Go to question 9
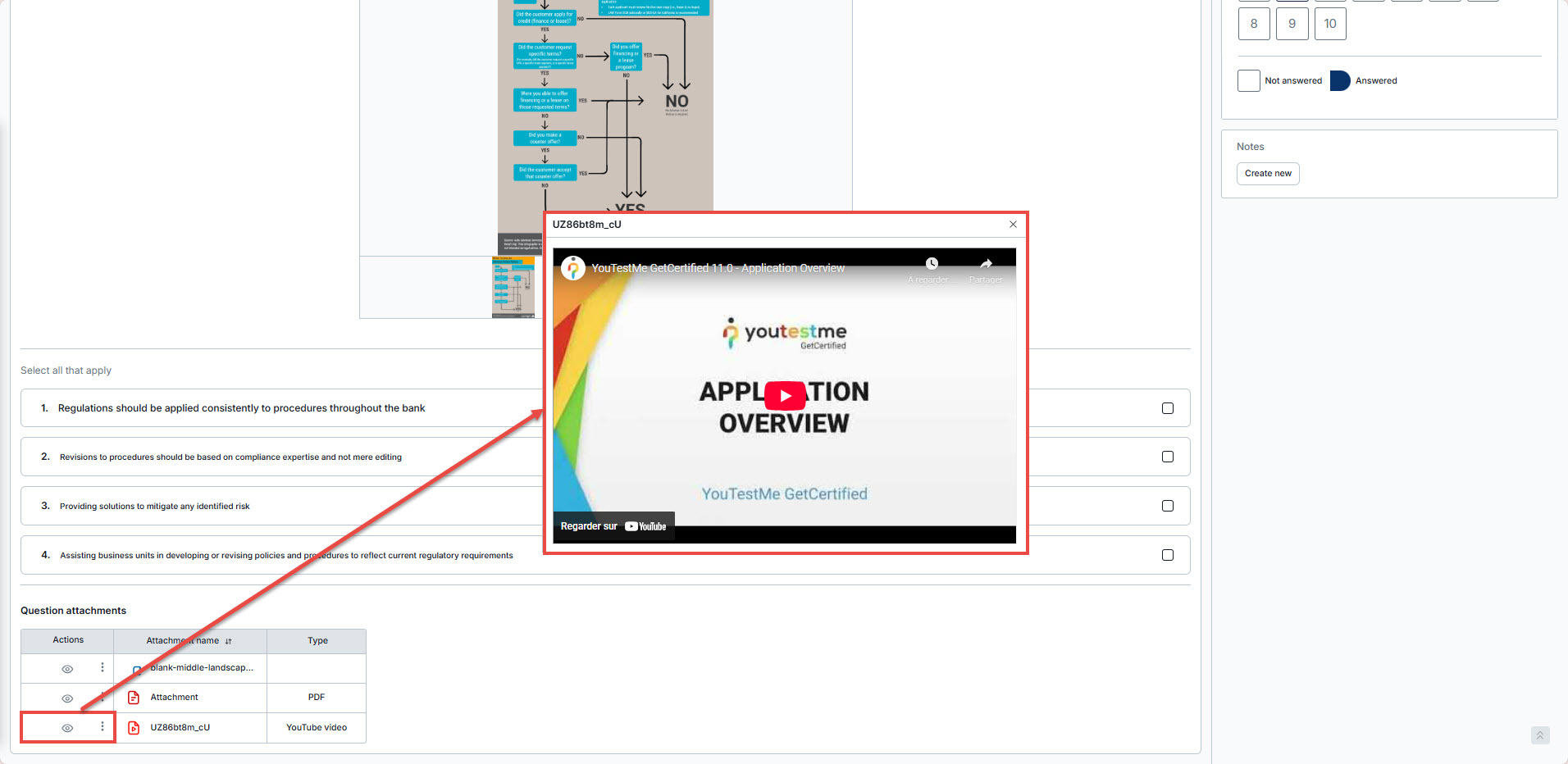 [x=1292, y=24]
